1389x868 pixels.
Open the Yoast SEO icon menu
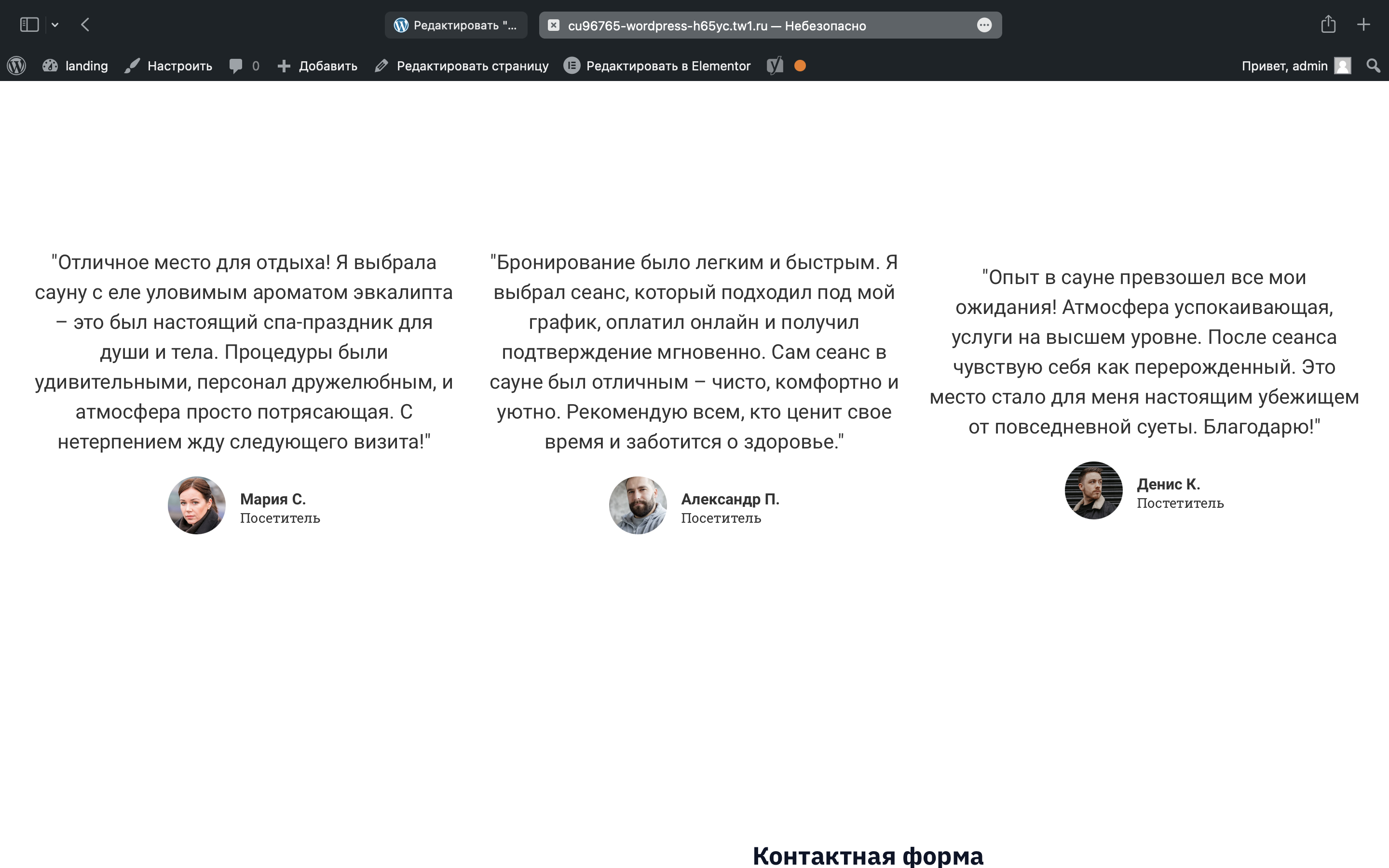click(x=775, y=66)
